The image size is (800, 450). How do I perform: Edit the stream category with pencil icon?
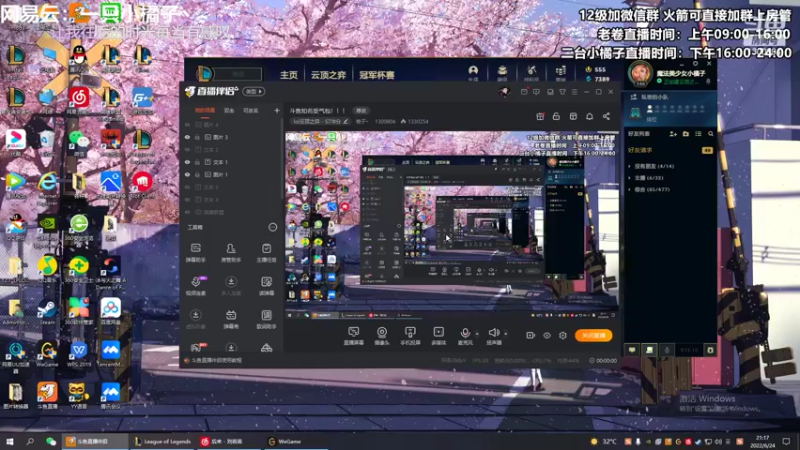click(346, 121)
